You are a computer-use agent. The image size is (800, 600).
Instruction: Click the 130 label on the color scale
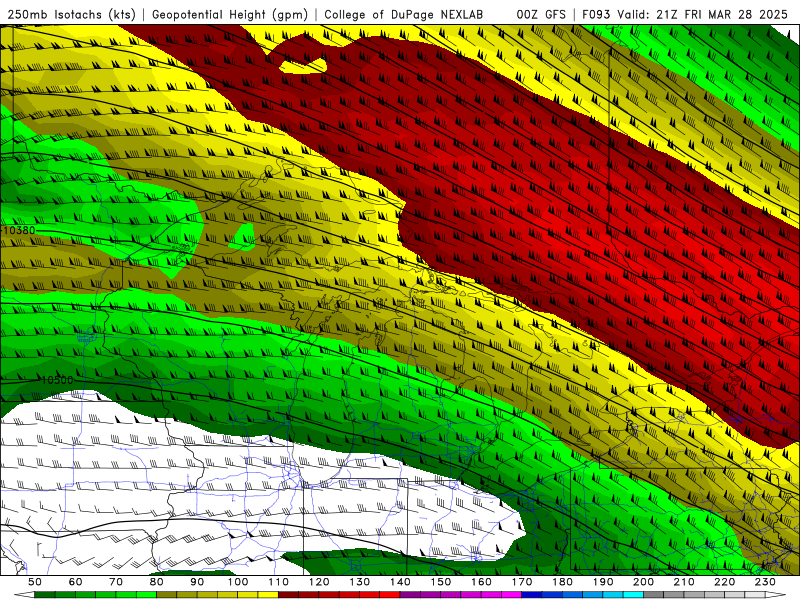(x=360, y=582)
